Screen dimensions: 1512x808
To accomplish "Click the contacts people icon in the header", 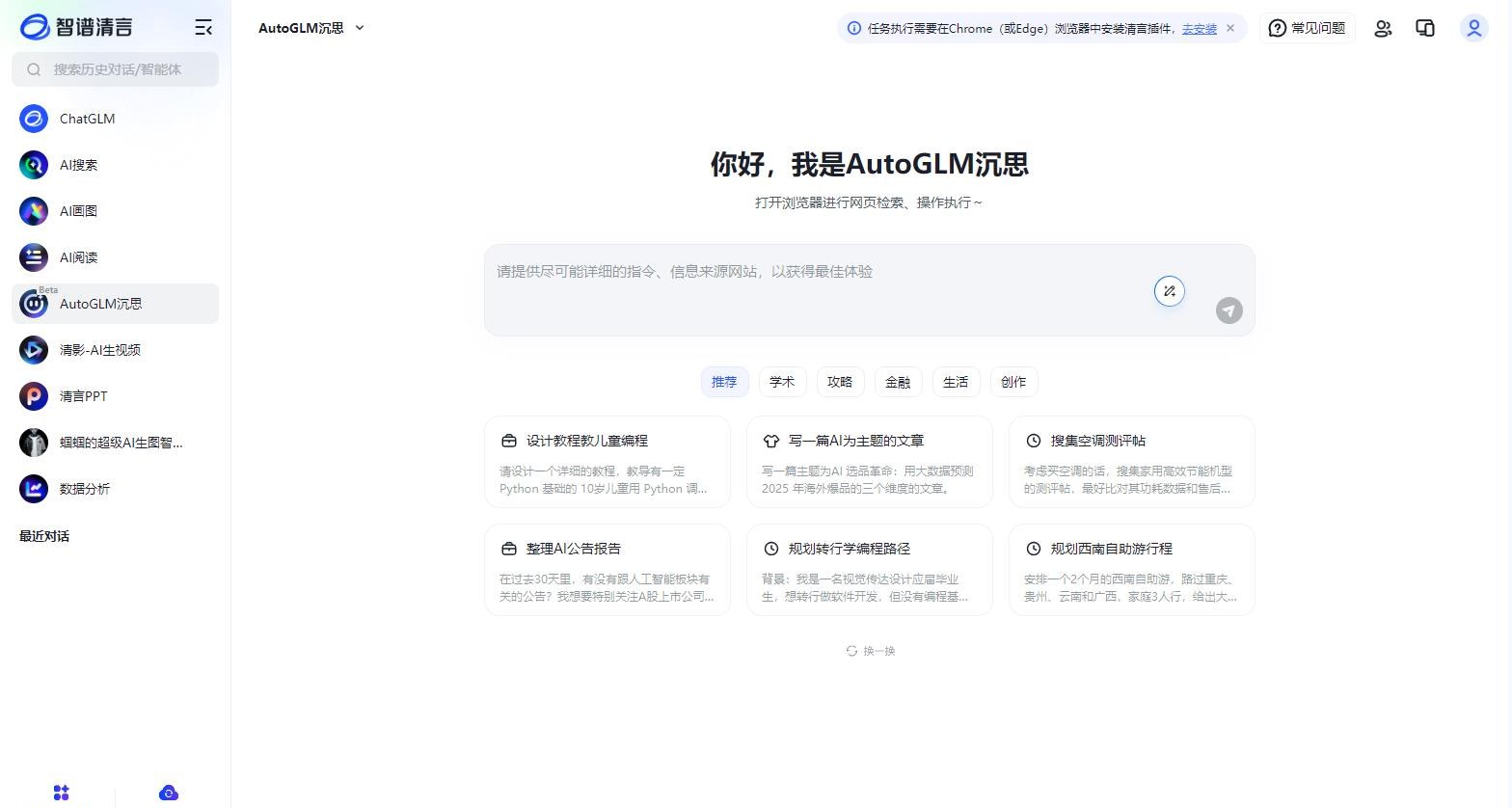I will pos(1383,28).
